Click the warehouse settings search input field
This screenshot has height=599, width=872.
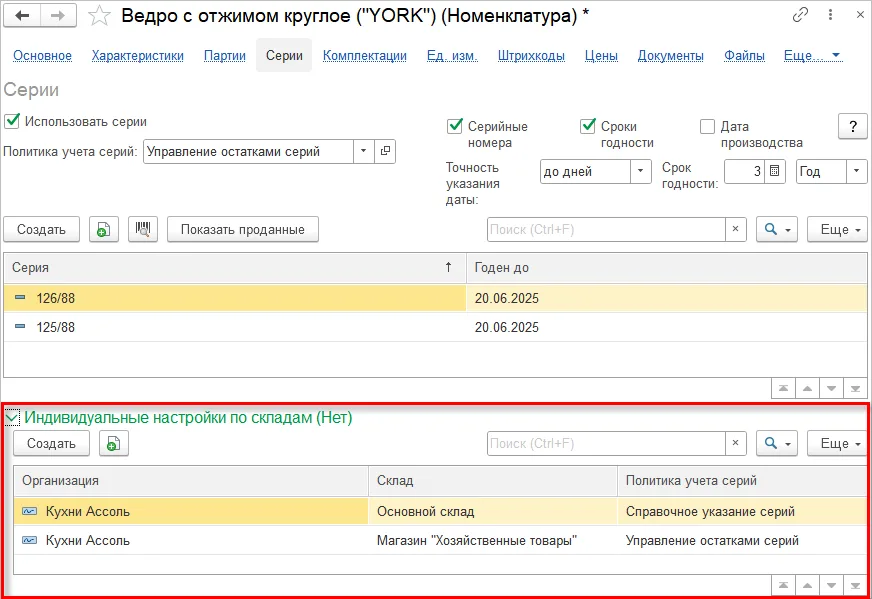[606, 443]
